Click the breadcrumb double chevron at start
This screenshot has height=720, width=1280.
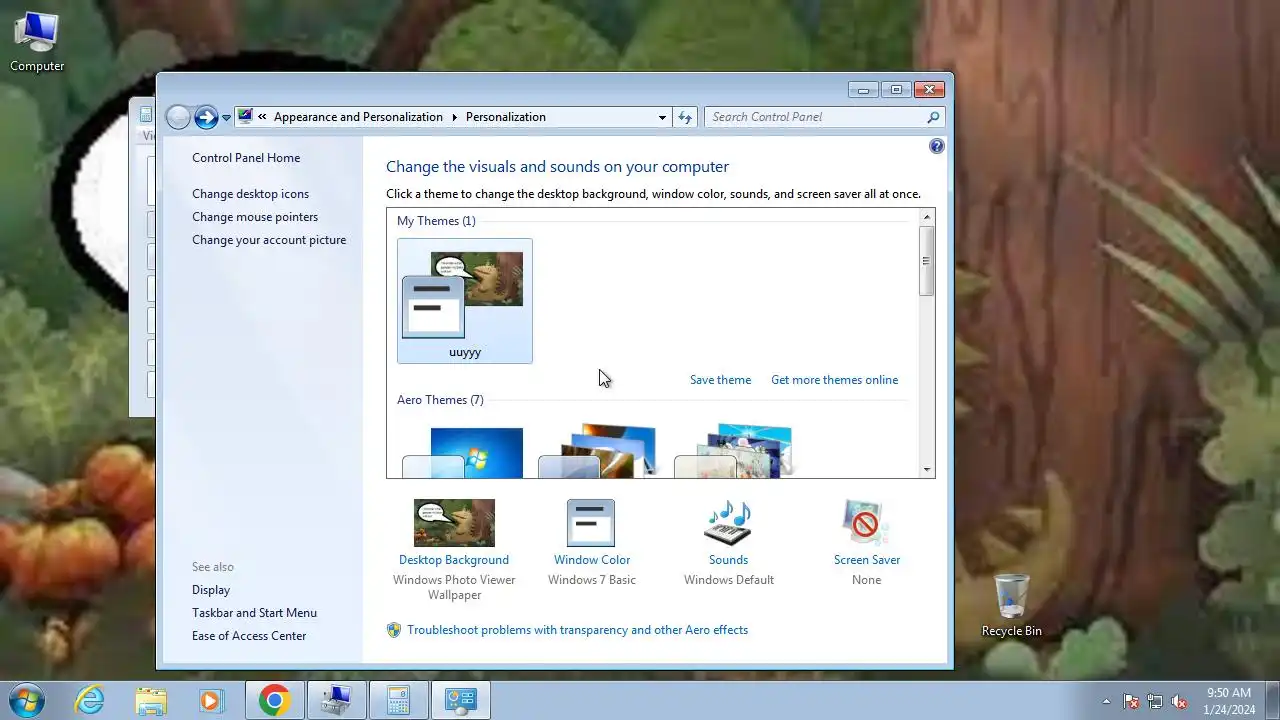pyautogui.click(x=262, y=117)
